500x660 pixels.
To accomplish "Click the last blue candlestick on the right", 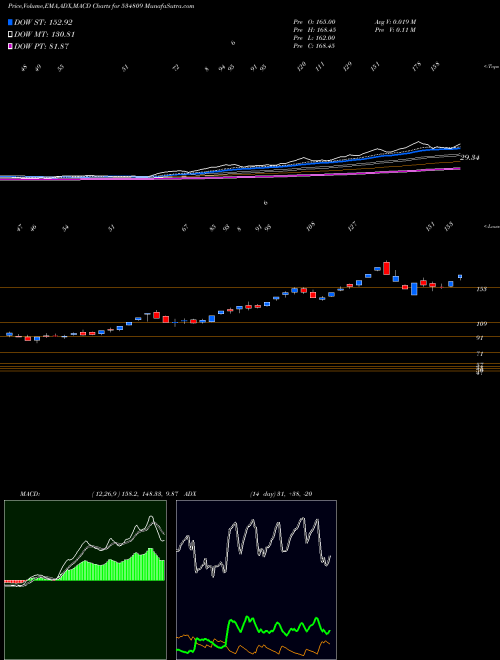I will point(460,277).
